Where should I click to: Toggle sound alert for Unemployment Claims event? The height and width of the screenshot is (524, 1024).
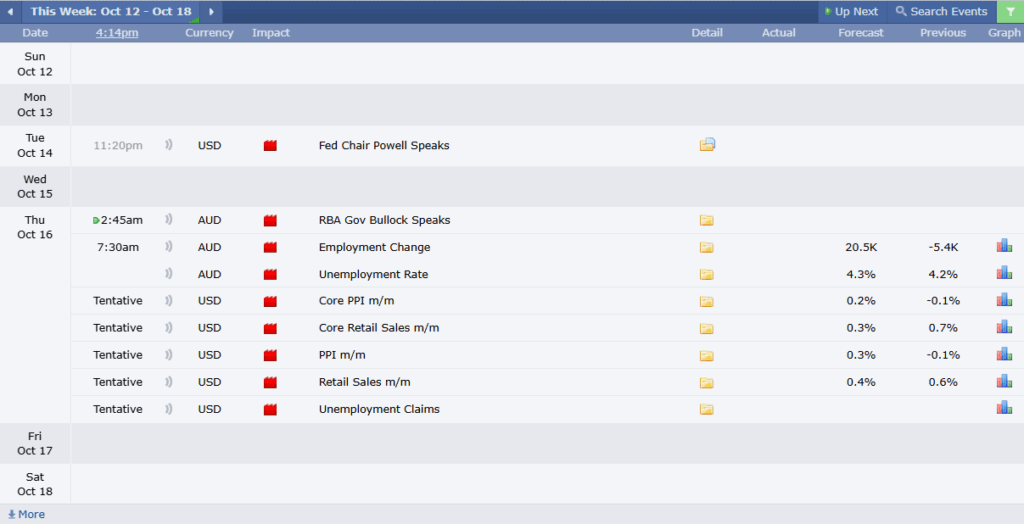[169, 409]
